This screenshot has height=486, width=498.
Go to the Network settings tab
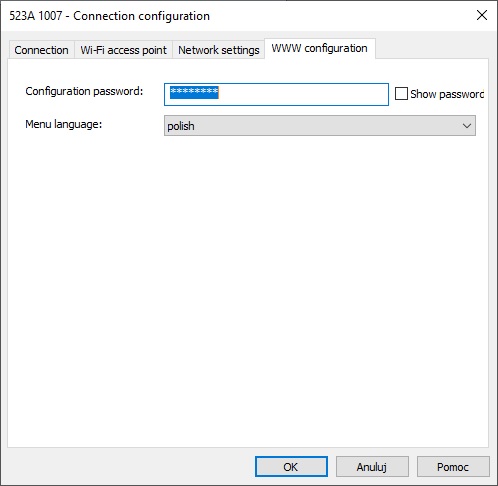click(x=219, y=50)
